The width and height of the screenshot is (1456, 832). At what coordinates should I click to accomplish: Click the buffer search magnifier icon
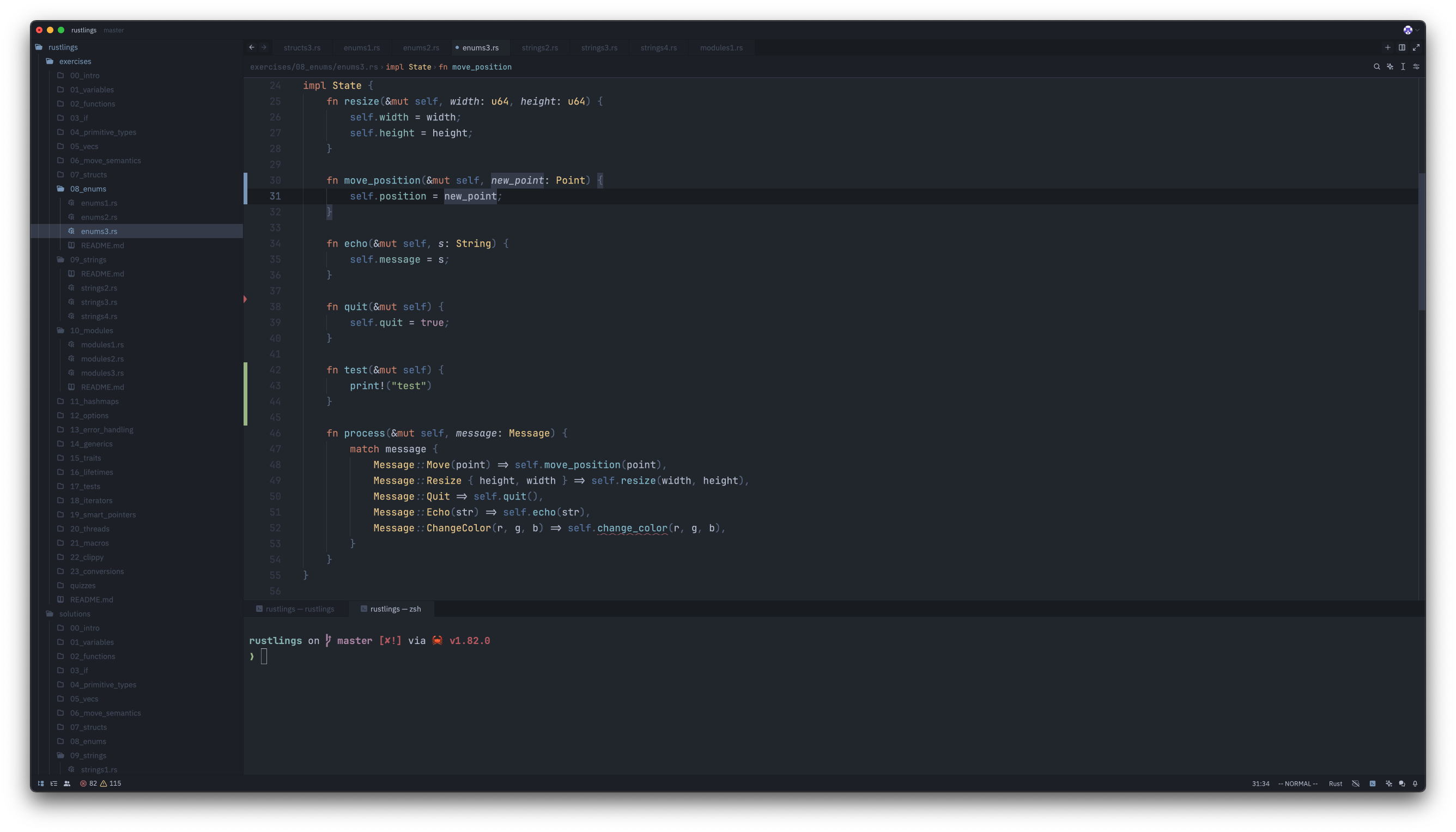click(x=1376, y=67)
